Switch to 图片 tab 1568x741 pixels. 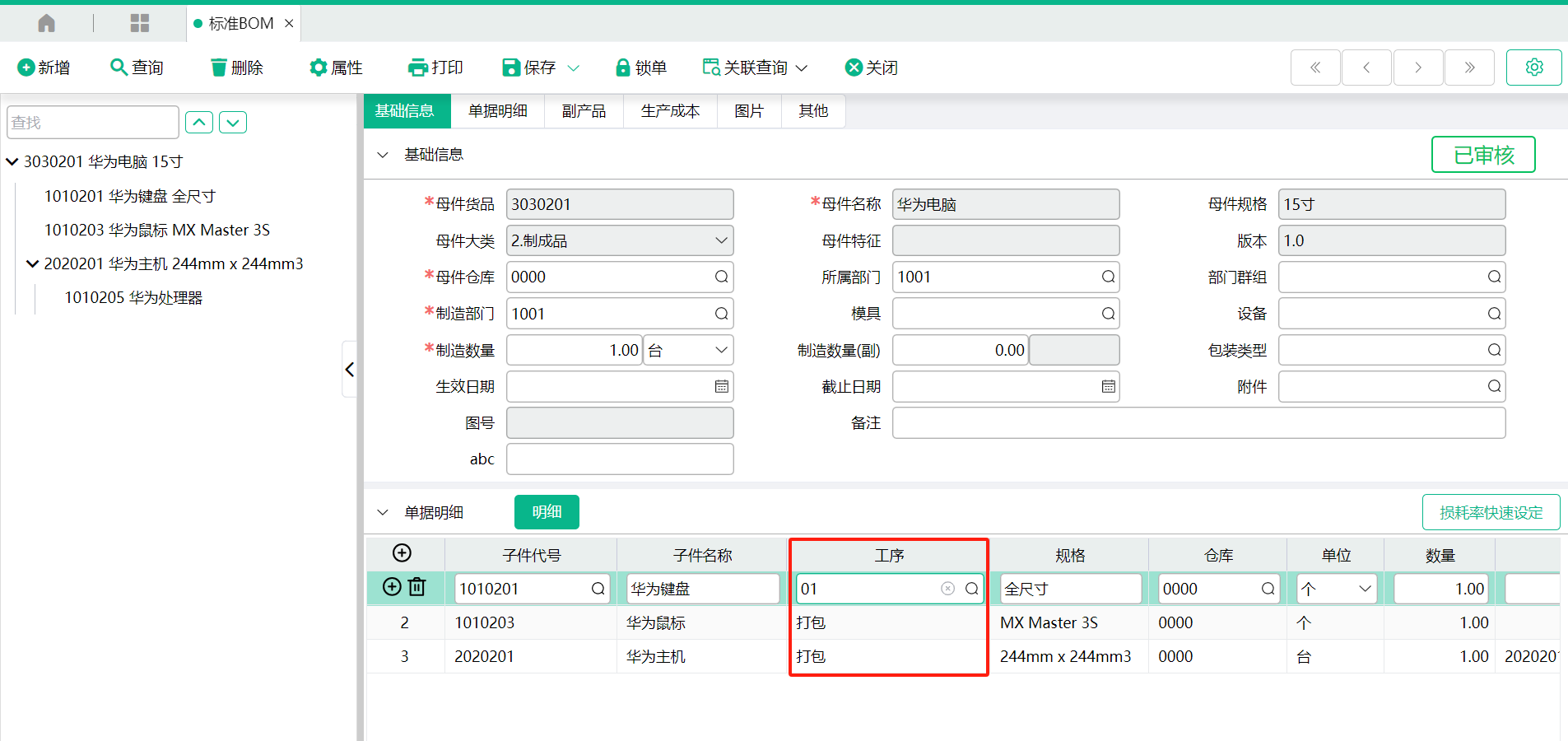coord(749,110)
